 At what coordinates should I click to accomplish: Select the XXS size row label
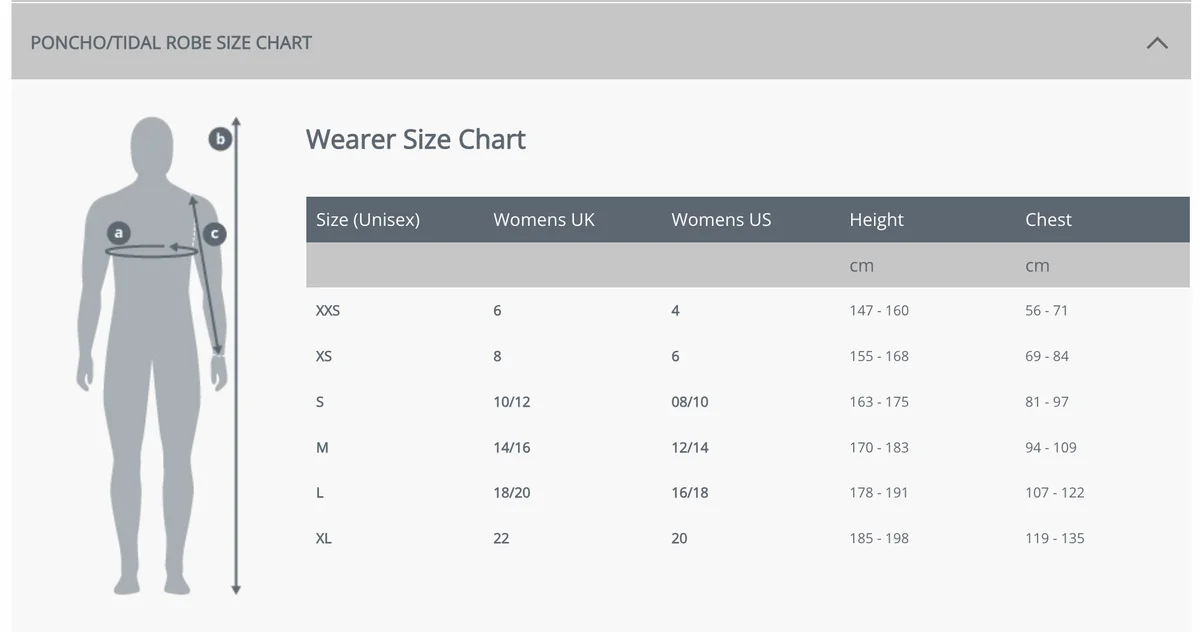click(x=328, y=311)
